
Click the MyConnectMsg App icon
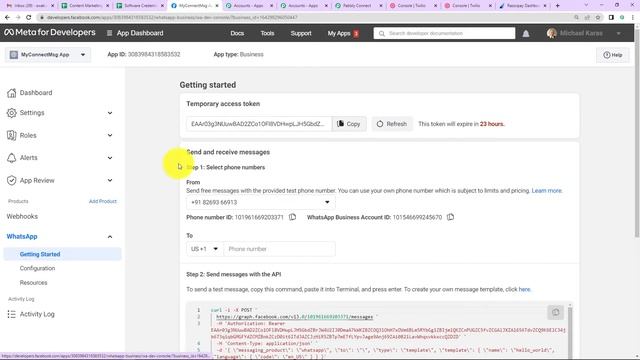tap(14, 54)
